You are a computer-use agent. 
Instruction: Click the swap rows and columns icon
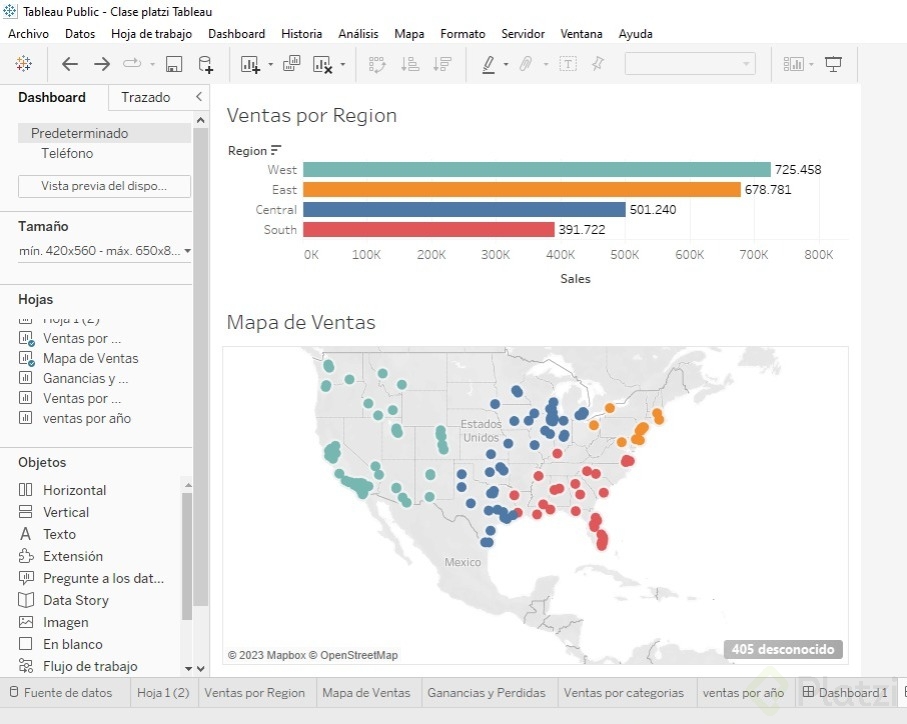coord(377,64)
